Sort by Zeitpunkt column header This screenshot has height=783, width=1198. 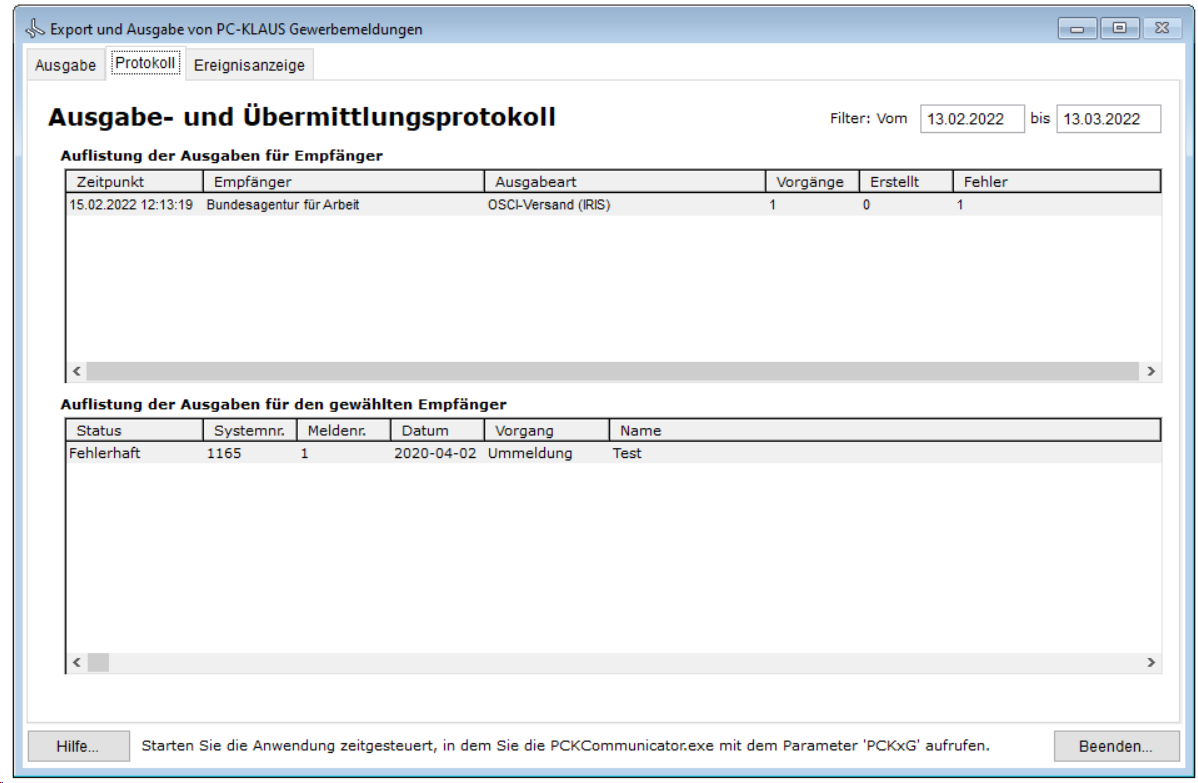(x=135, y=181)
